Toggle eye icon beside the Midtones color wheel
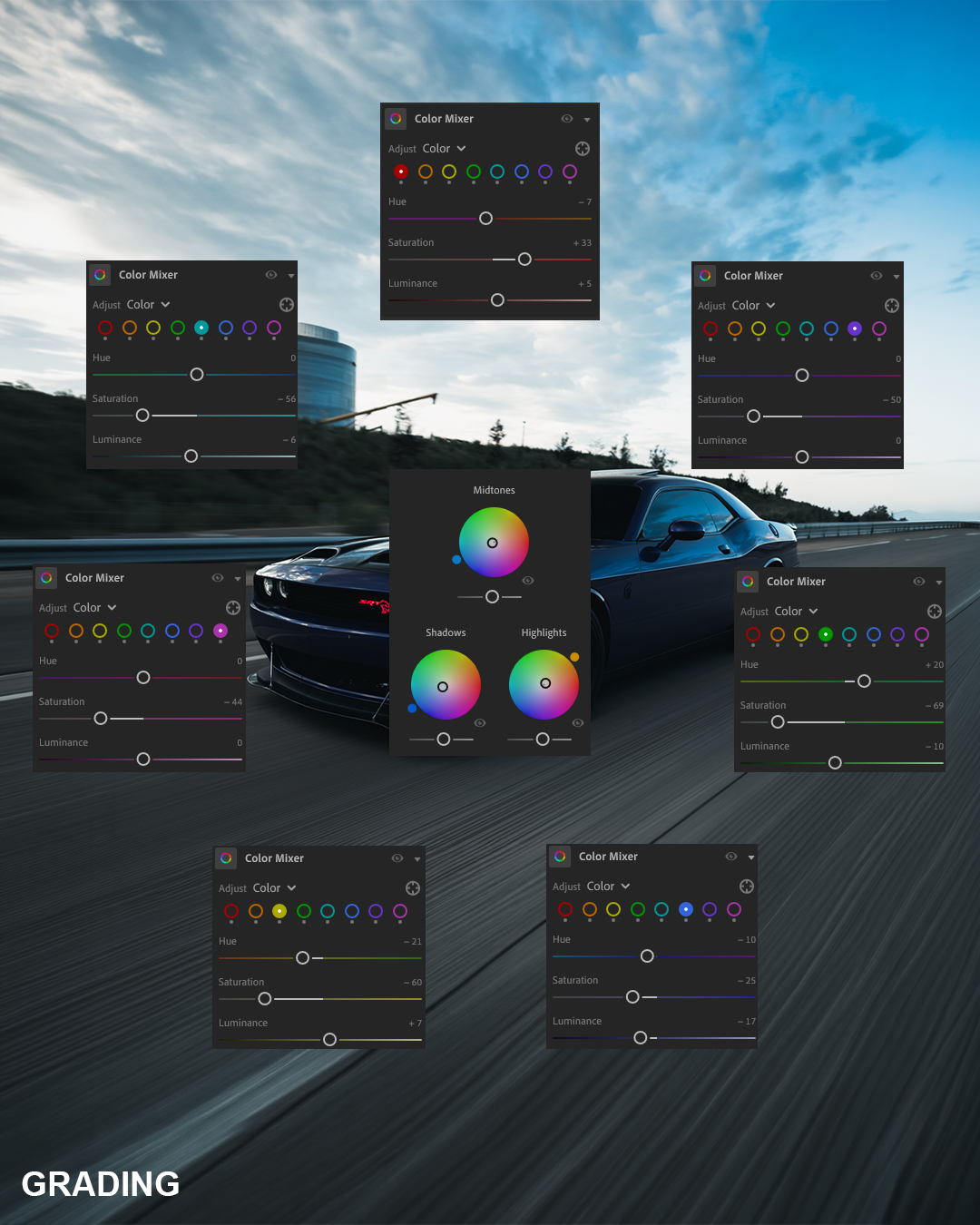This screenshot has width=980, height=1225. point(528,581)
